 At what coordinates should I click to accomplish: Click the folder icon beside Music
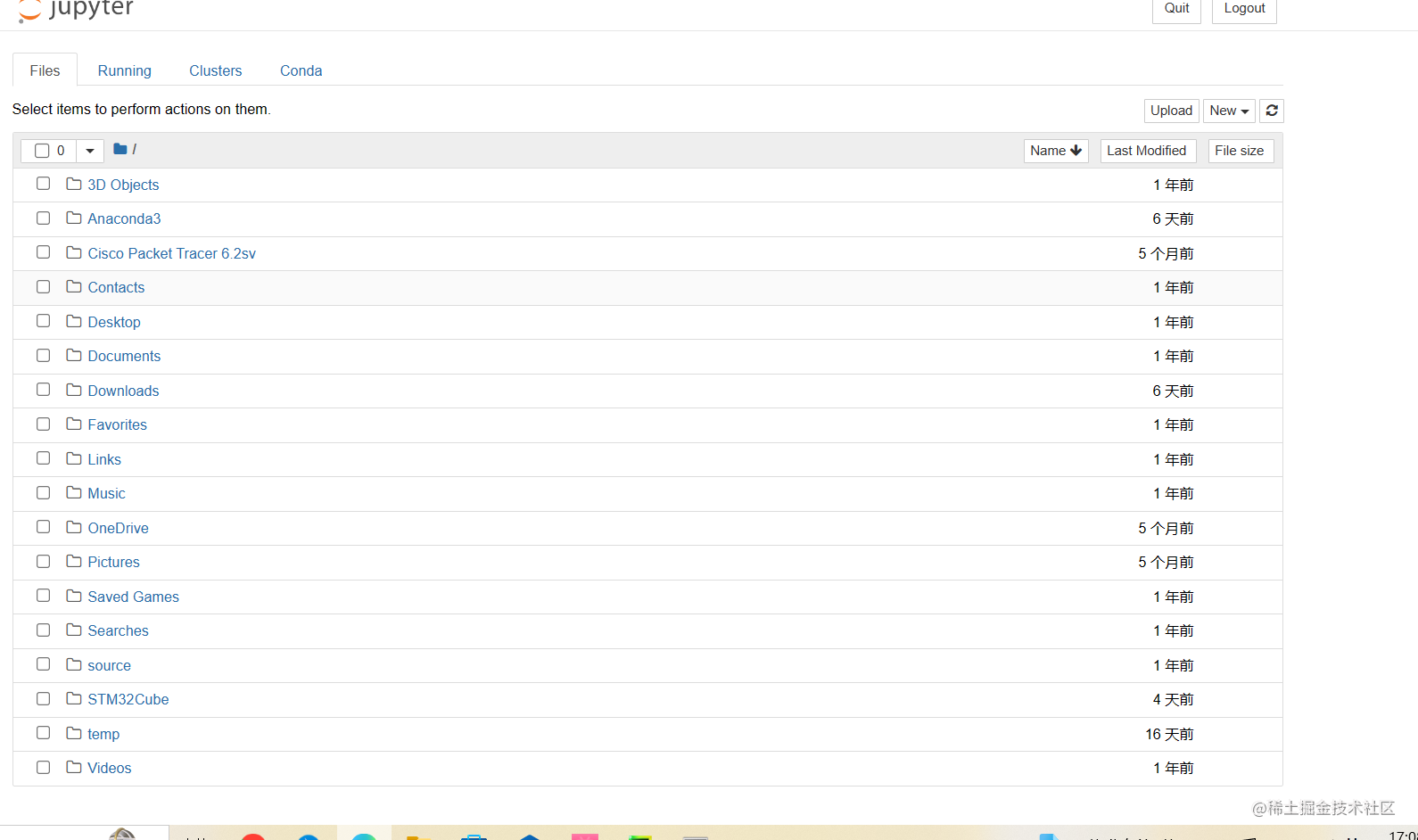click(74, 492)
